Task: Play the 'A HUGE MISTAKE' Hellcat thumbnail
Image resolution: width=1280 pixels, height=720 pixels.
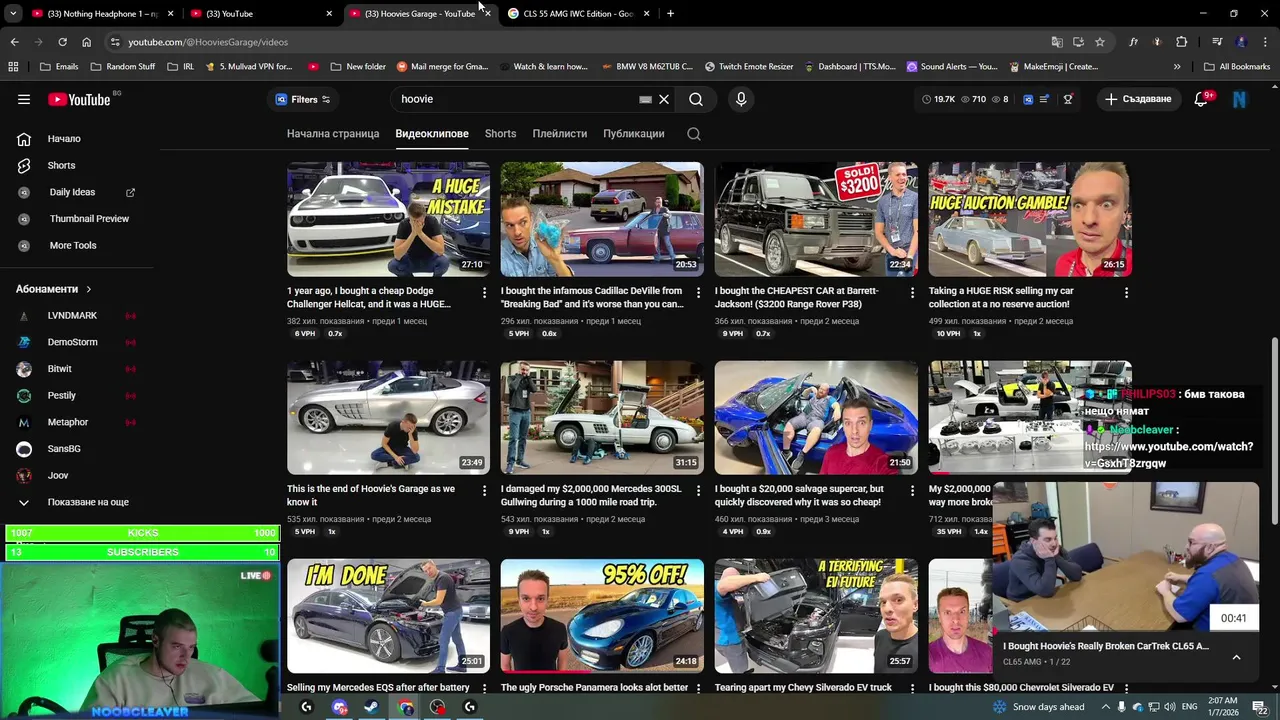Action: click(388, 219)
